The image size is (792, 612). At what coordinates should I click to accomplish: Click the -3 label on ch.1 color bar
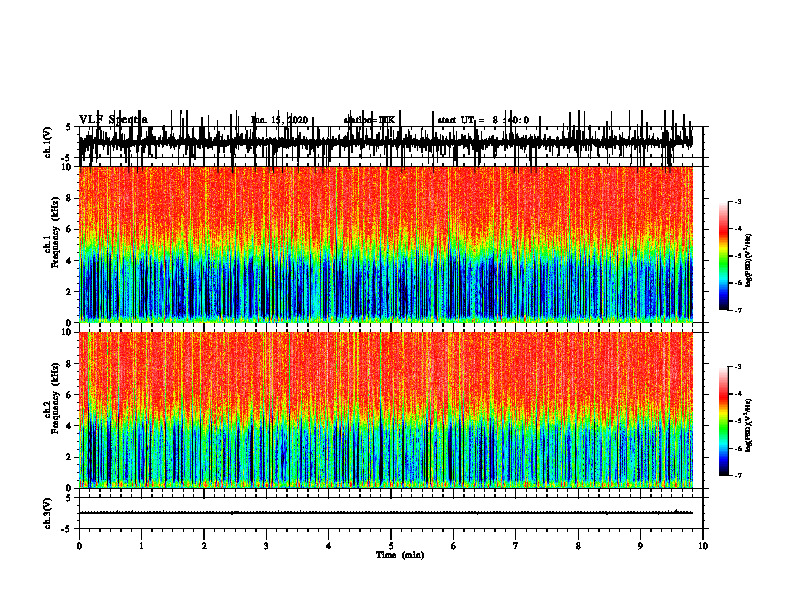[x=737, y=201]
